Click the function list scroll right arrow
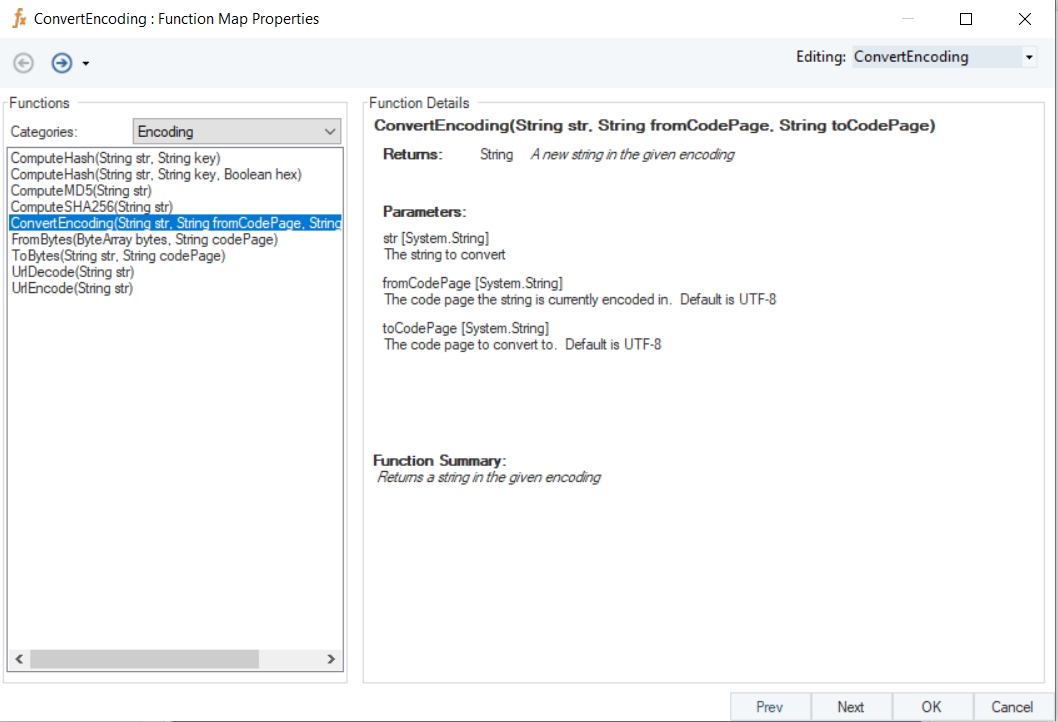 331,659
